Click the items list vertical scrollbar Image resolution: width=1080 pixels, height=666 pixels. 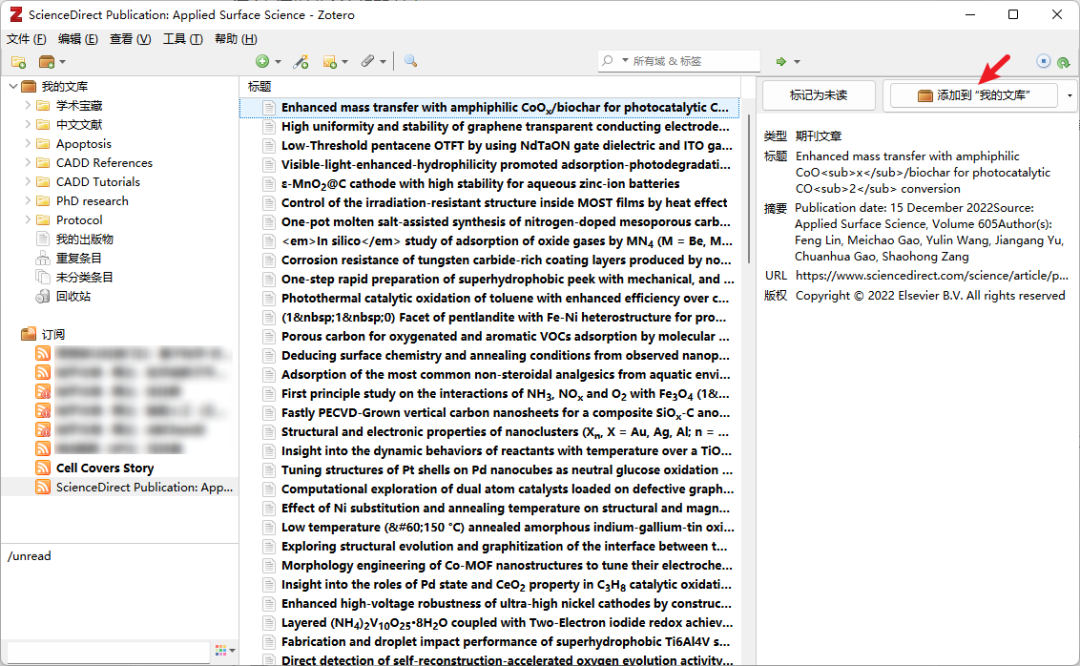(x=749, y=189)
